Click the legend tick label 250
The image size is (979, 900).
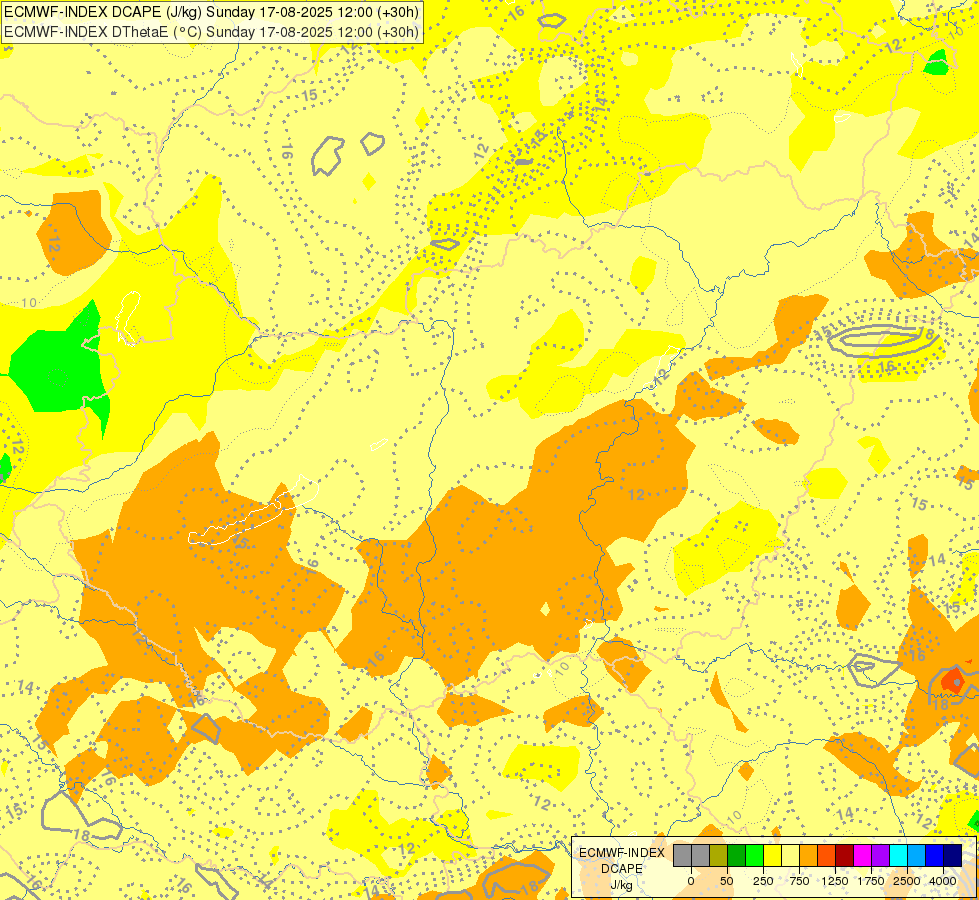coord(763,881)
